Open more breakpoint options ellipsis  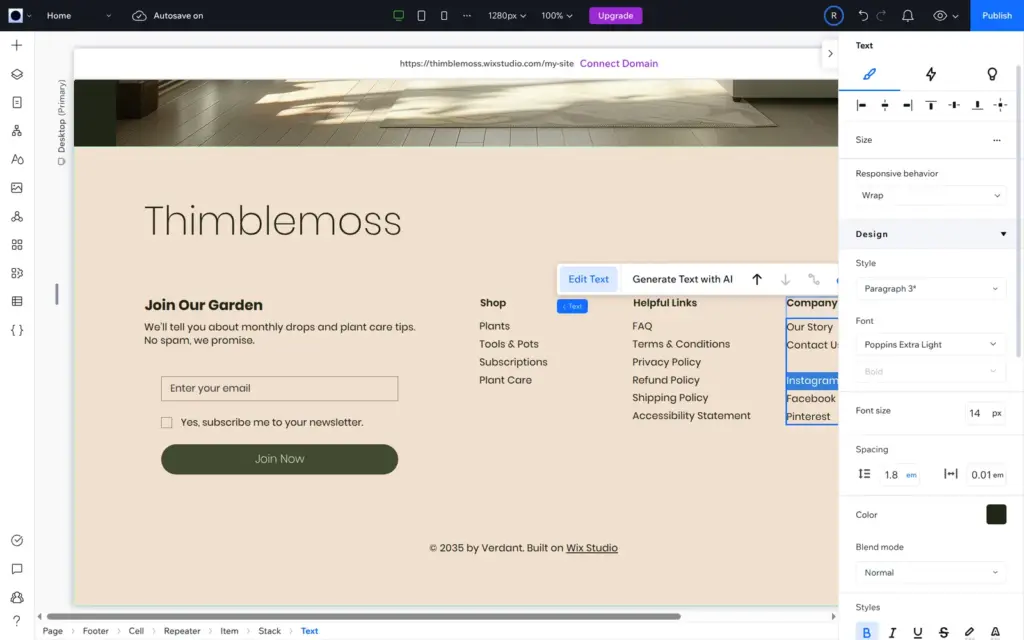pyautogui.click(x=467, y=16)
